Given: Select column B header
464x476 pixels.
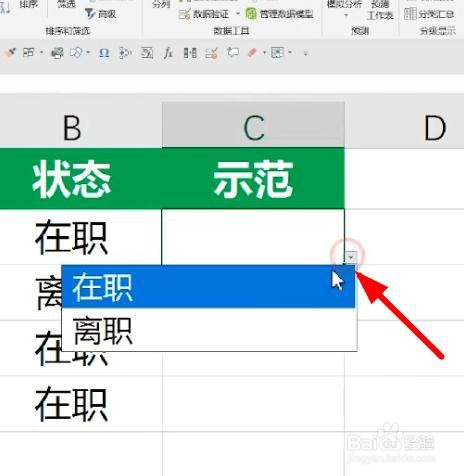Looking at the screenshot, I should (x=73, y=128).
